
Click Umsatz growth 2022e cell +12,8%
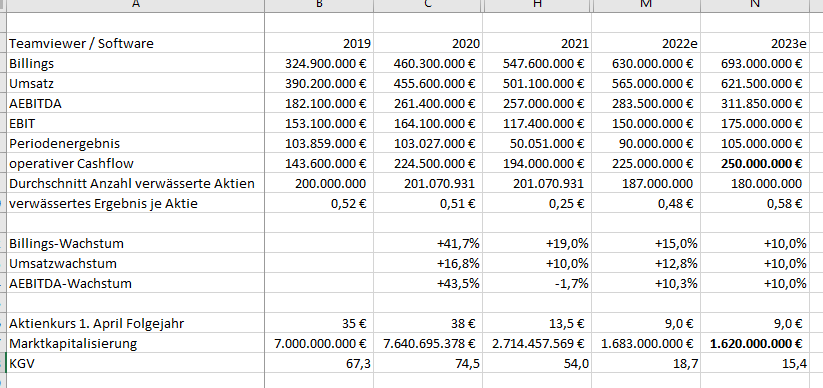click(646, 263)
